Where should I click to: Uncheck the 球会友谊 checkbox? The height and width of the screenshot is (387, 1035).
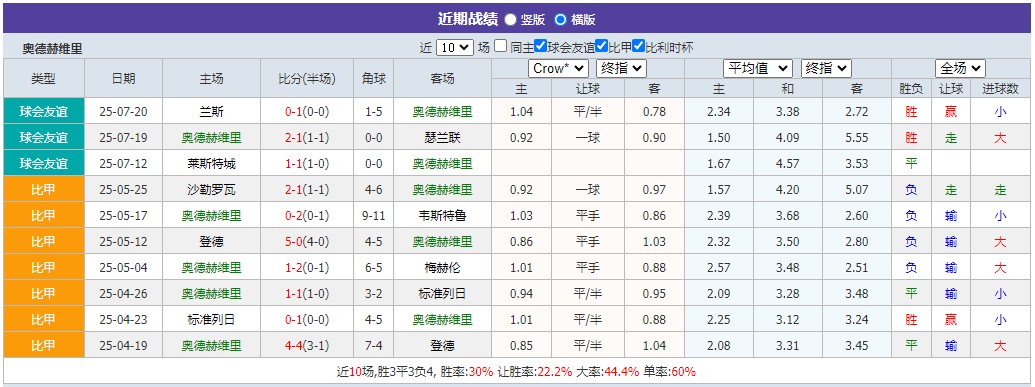click(x=541, y=47)
